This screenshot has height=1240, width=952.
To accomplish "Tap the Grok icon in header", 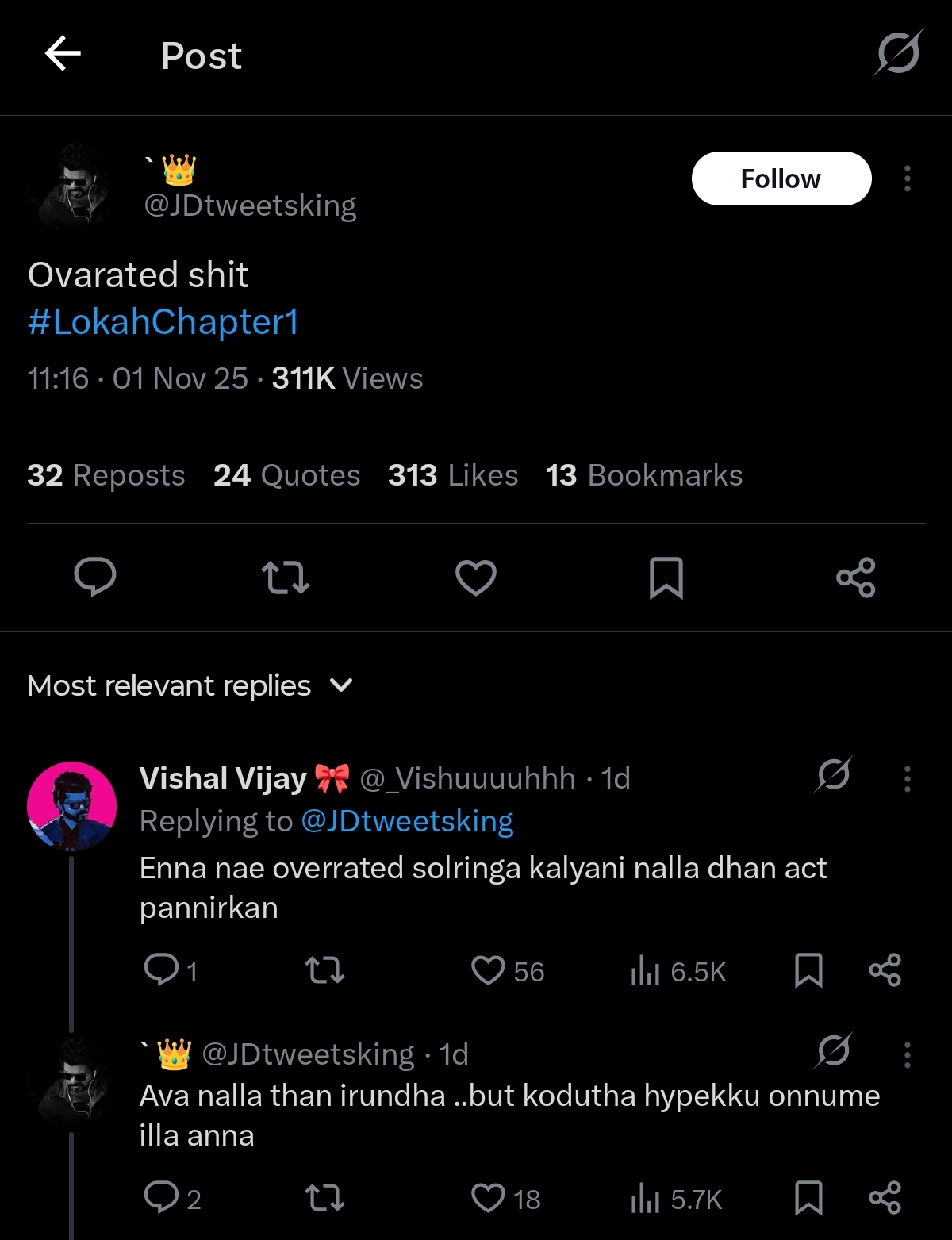I will click(x=898, y=54).
